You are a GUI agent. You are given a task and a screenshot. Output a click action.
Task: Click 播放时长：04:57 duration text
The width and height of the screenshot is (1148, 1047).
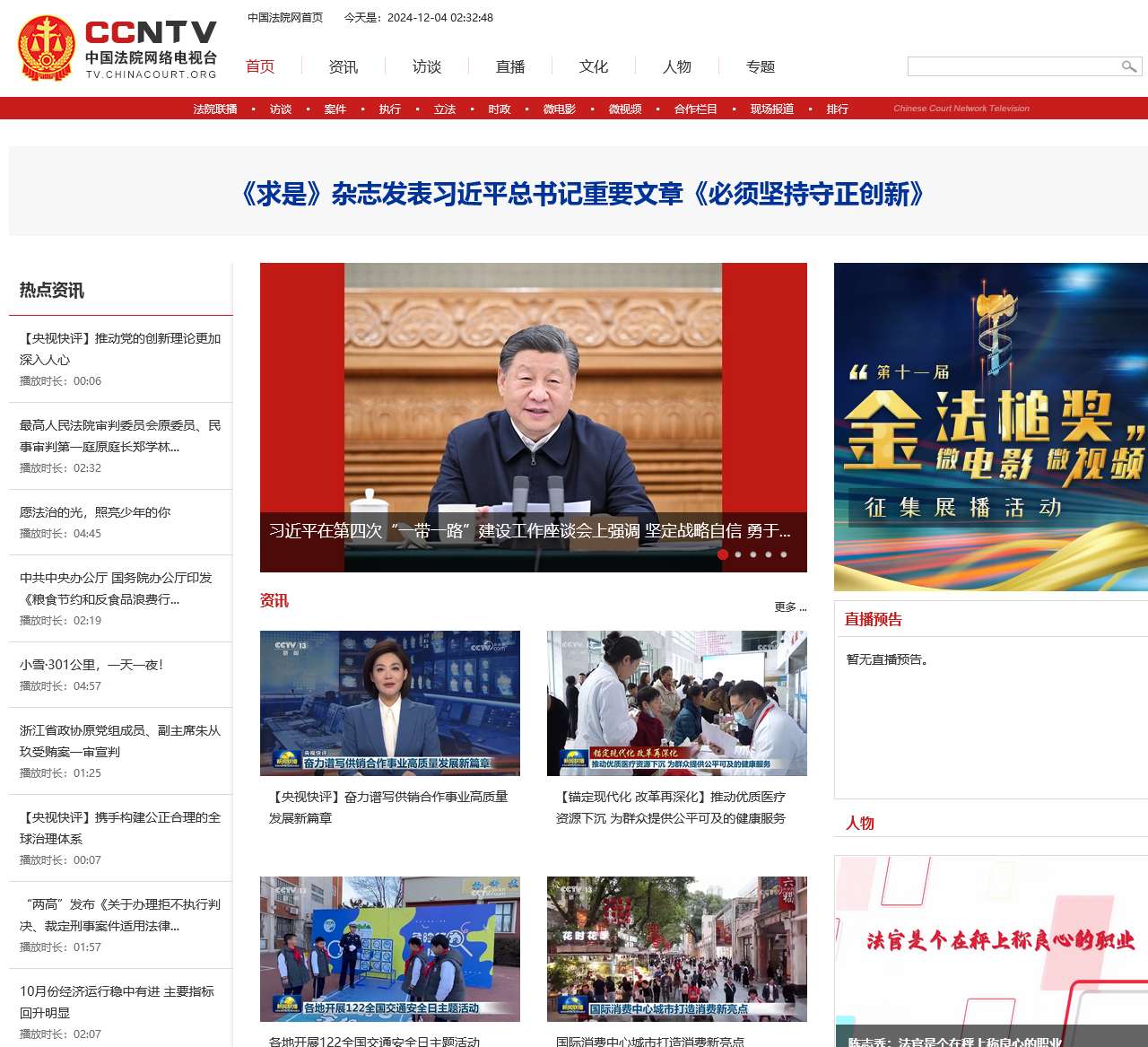(61, 685)
